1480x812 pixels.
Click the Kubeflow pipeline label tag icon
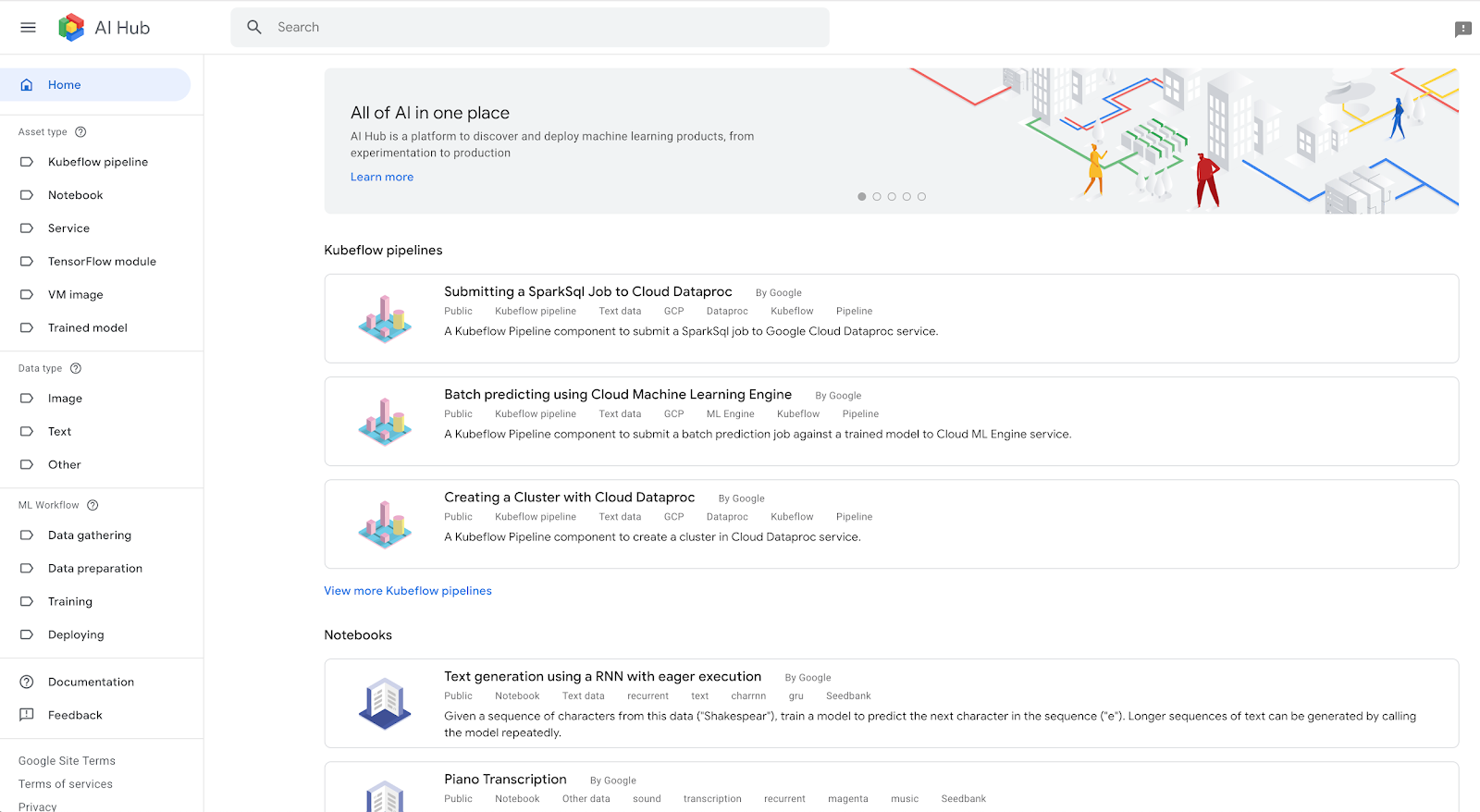pyautogui.click(x=27, y=162)
